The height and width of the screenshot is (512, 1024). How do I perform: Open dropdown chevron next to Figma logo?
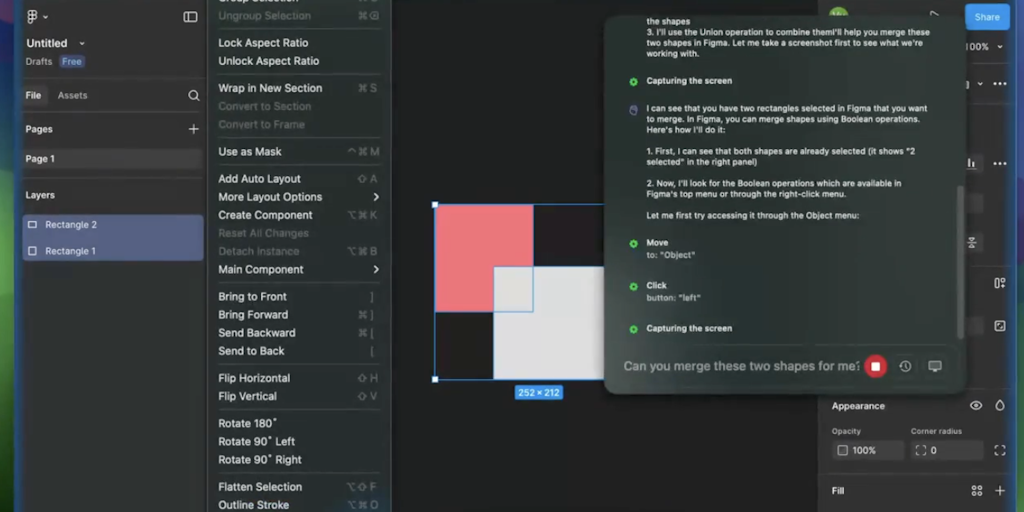click(x=45, y=18)
